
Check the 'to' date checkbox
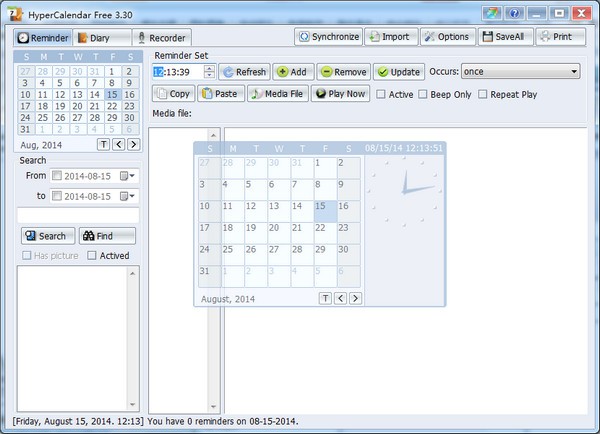tap(57, 196)
